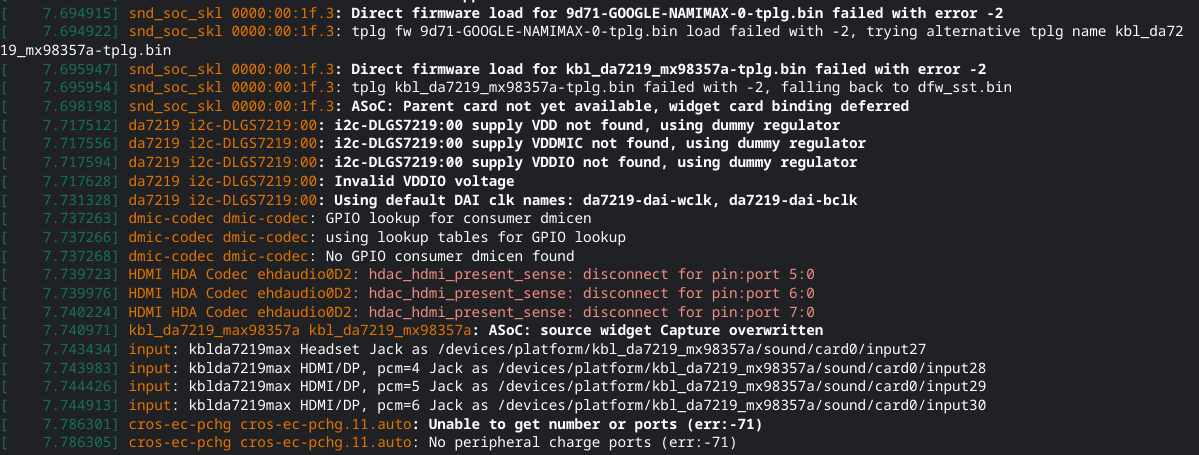Click 'using lookup tables for GPIO lookup'
The width and height of the screenshot is (1199, 455).
tap(476, 237)
